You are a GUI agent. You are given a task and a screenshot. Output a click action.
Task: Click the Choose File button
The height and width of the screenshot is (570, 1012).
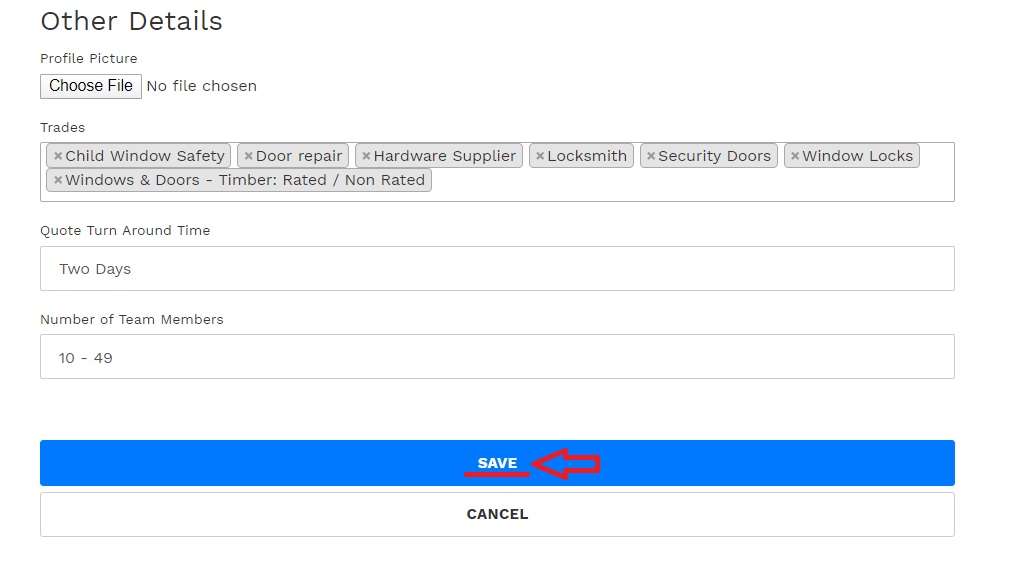pyautogui.click(x=91, y=86)
